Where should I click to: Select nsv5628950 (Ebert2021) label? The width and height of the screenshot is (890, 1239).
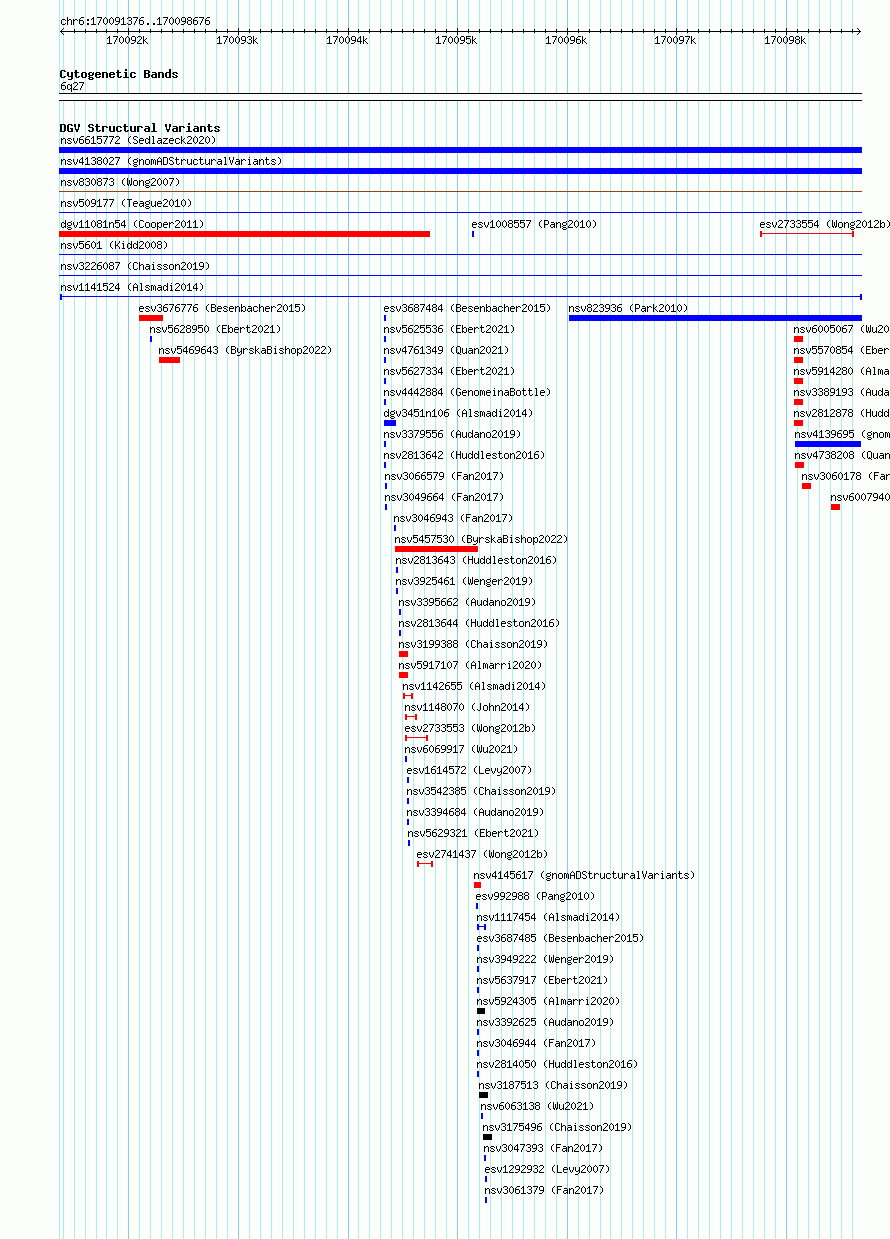click(215, 329)
